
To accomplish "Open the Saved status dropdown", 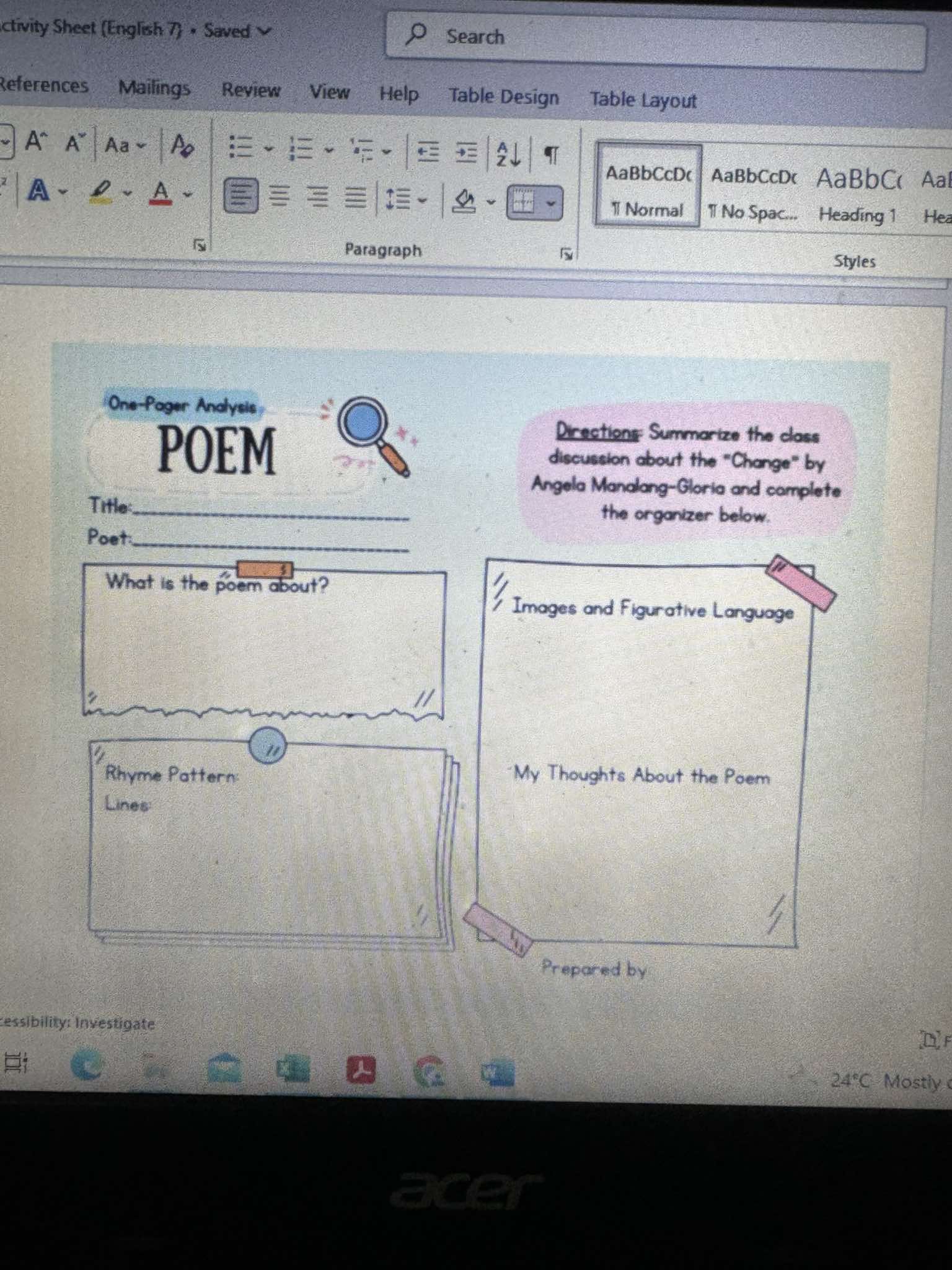I will point(238,30).
